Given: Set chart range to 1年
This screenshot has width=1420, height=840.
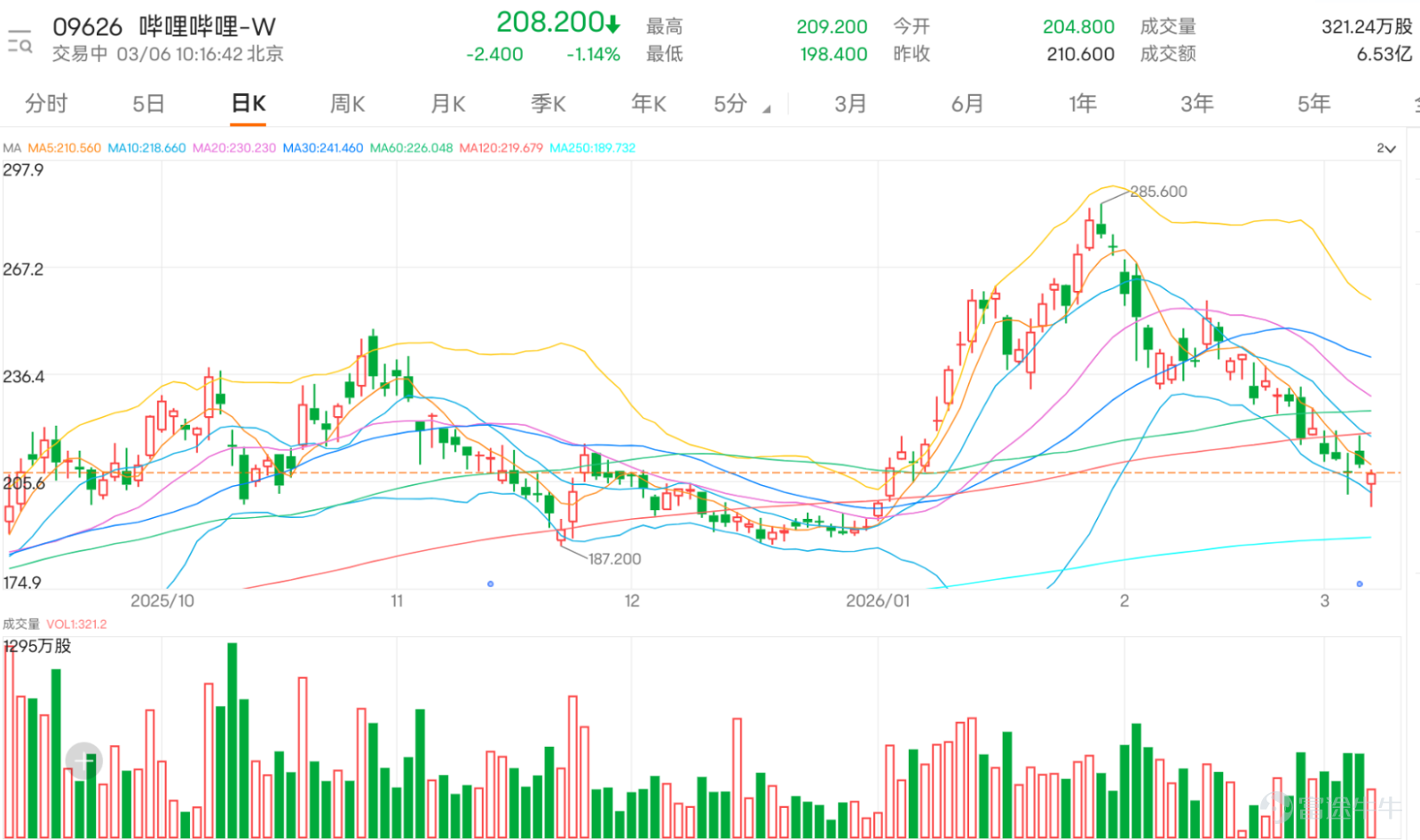Looking at the screenshot, I should [1083, 104].
